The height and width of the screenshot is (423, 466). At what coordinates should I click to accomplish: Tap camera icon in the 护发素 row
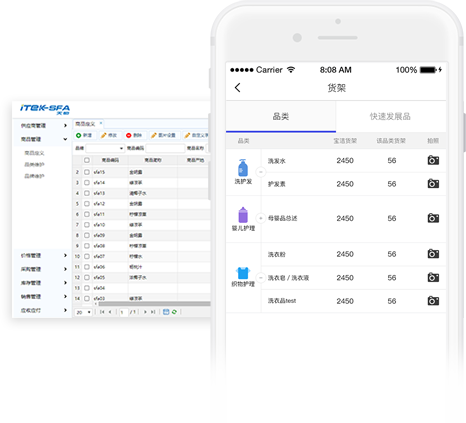click(x=433, y=184)
